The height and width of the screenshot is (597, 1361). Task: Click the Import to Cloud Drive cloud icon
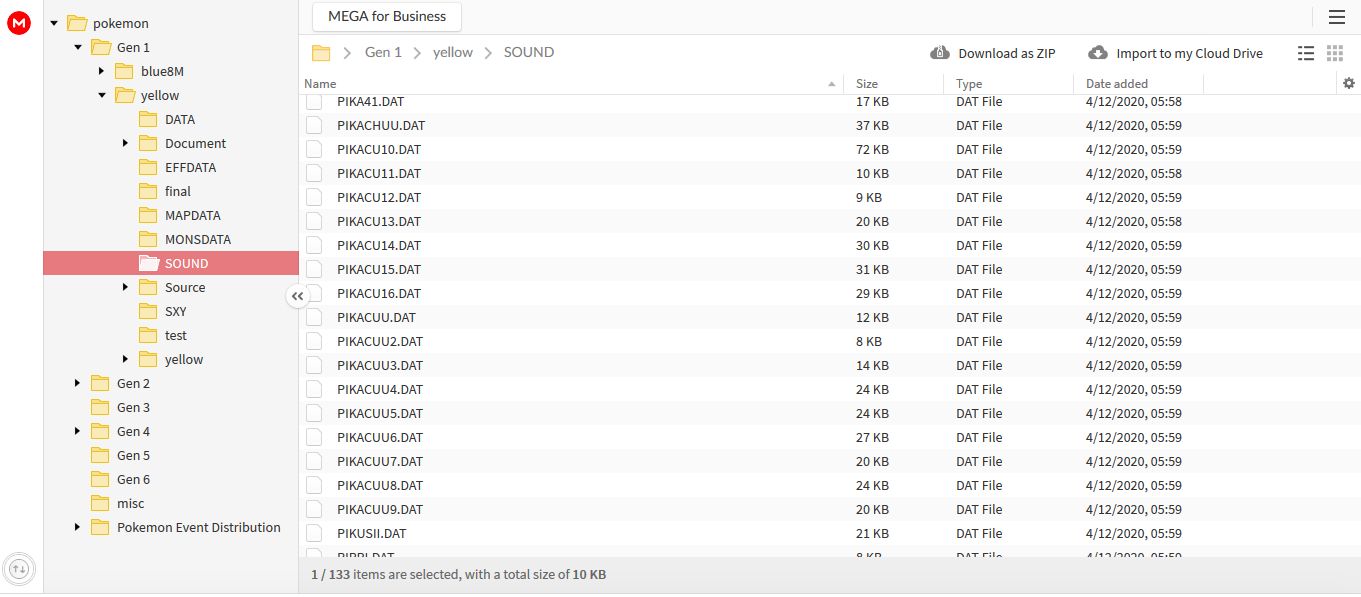(1098, 53)
